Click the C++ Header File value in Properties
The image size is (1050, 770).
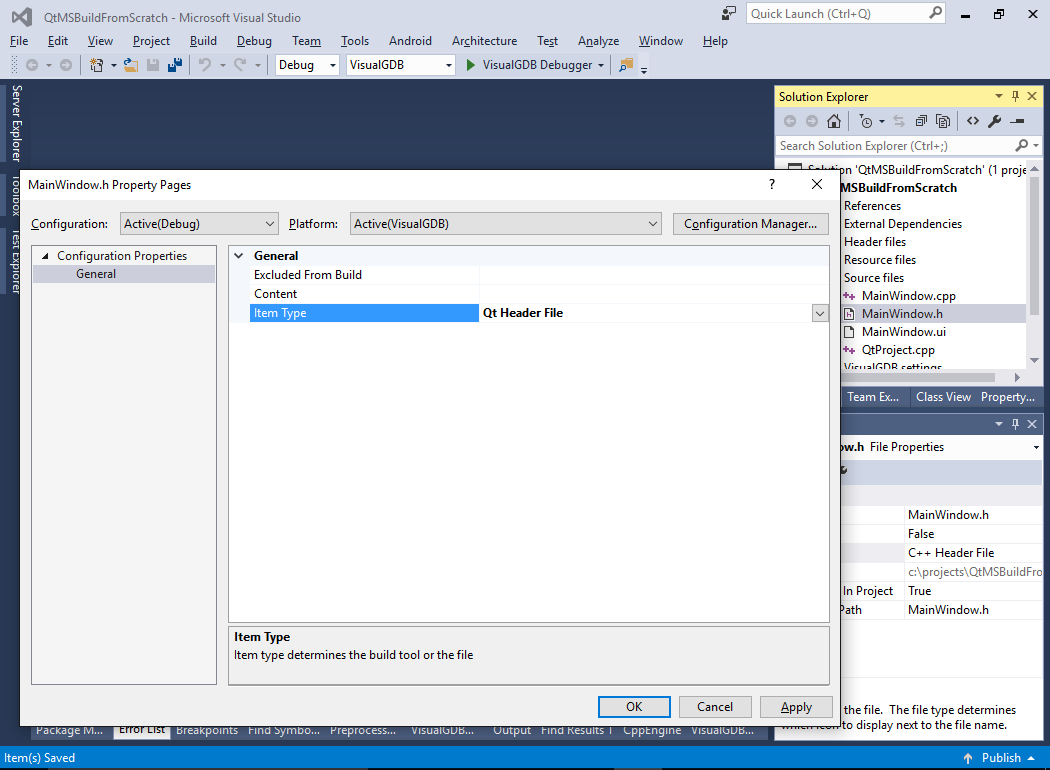[951, 553]
